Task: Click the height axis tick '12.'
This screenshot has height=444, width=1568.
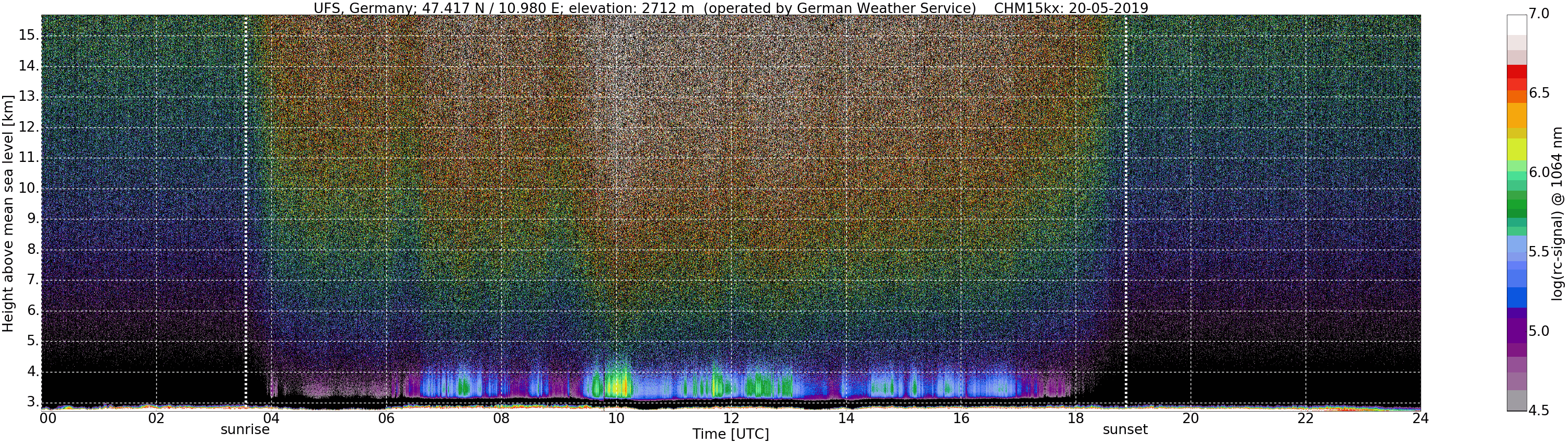Action: coord(28,127)
